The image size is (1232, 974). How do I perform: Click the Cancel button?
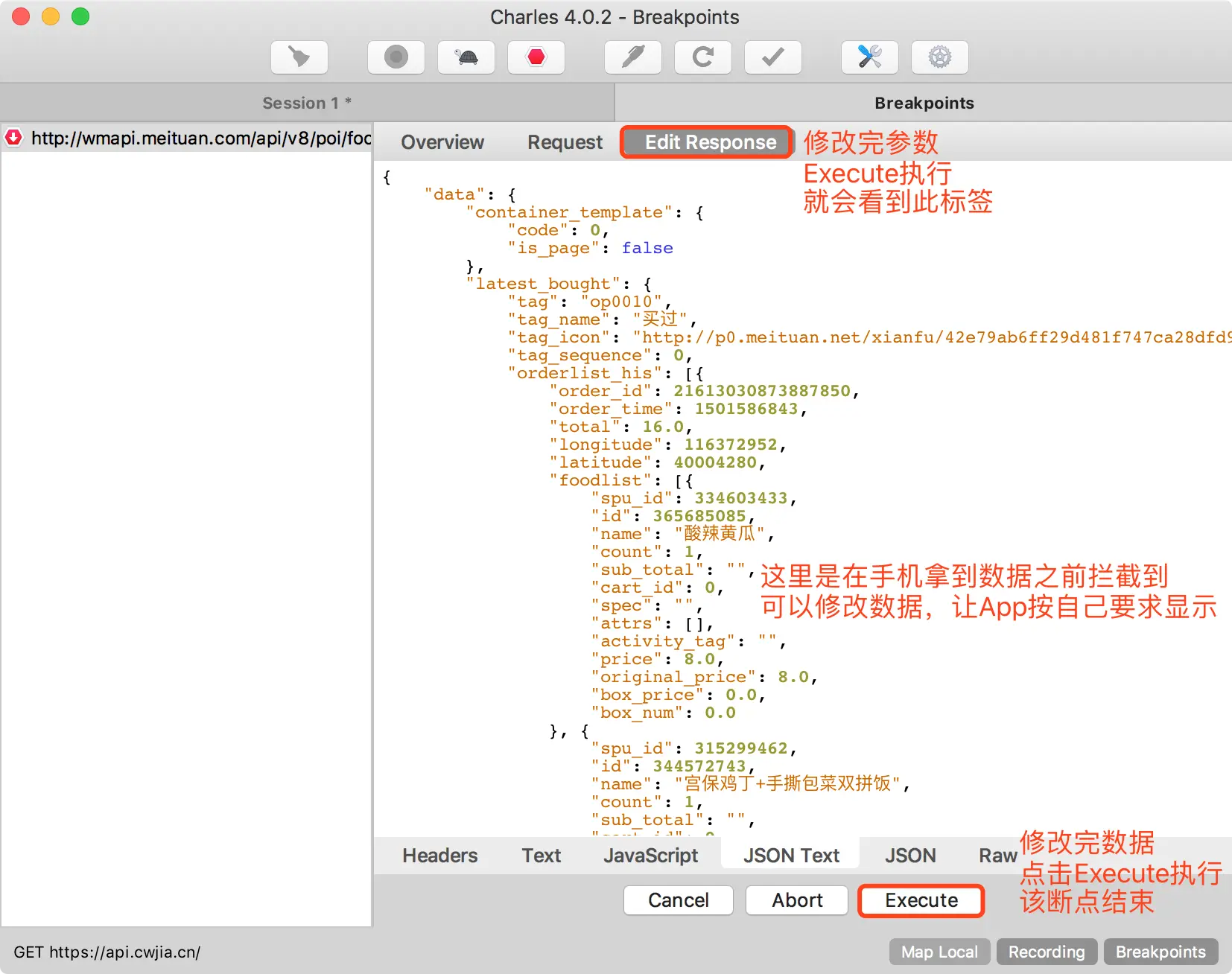coord(679,900)
